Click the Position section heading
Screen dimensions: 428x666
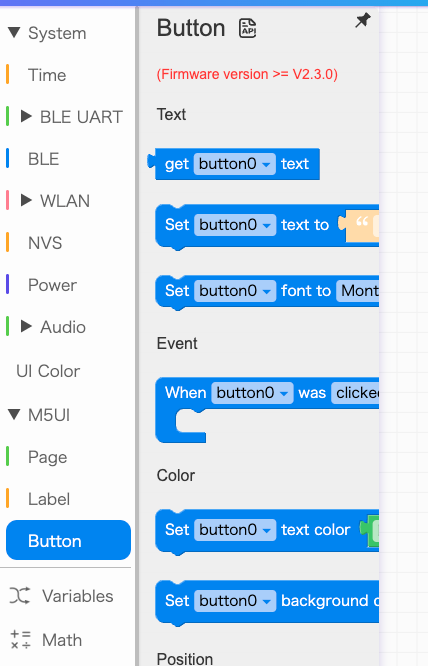[185, 658]
